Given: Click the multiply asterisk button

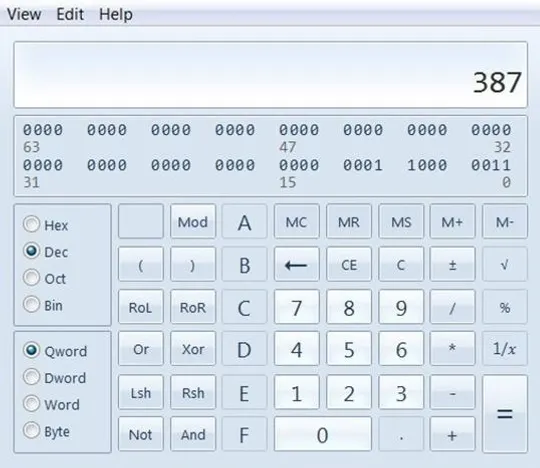Looking at the screenshot, I should pos(453,349).
